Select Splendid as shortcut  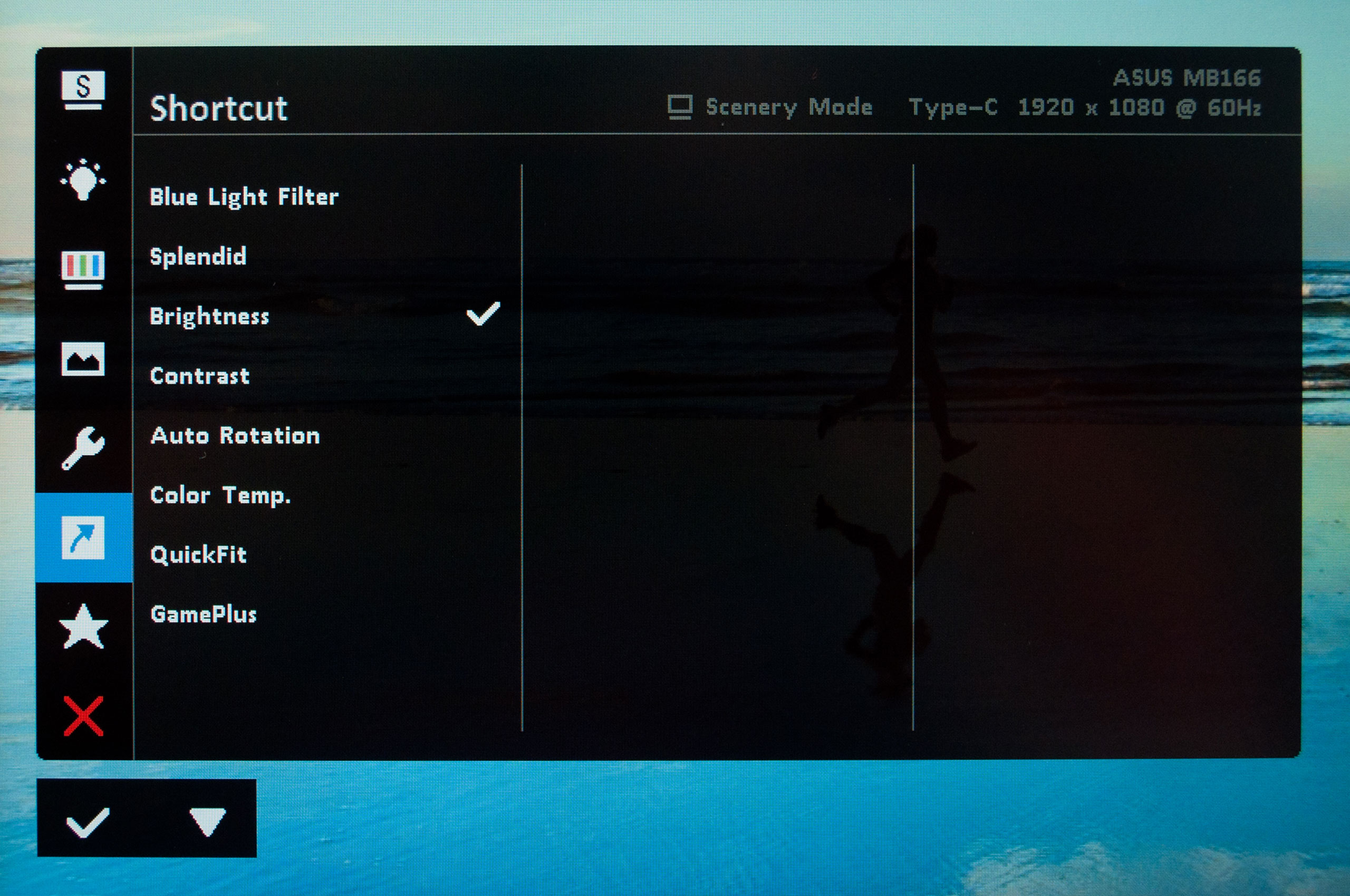pyautogui.click(x=198, y=257)
